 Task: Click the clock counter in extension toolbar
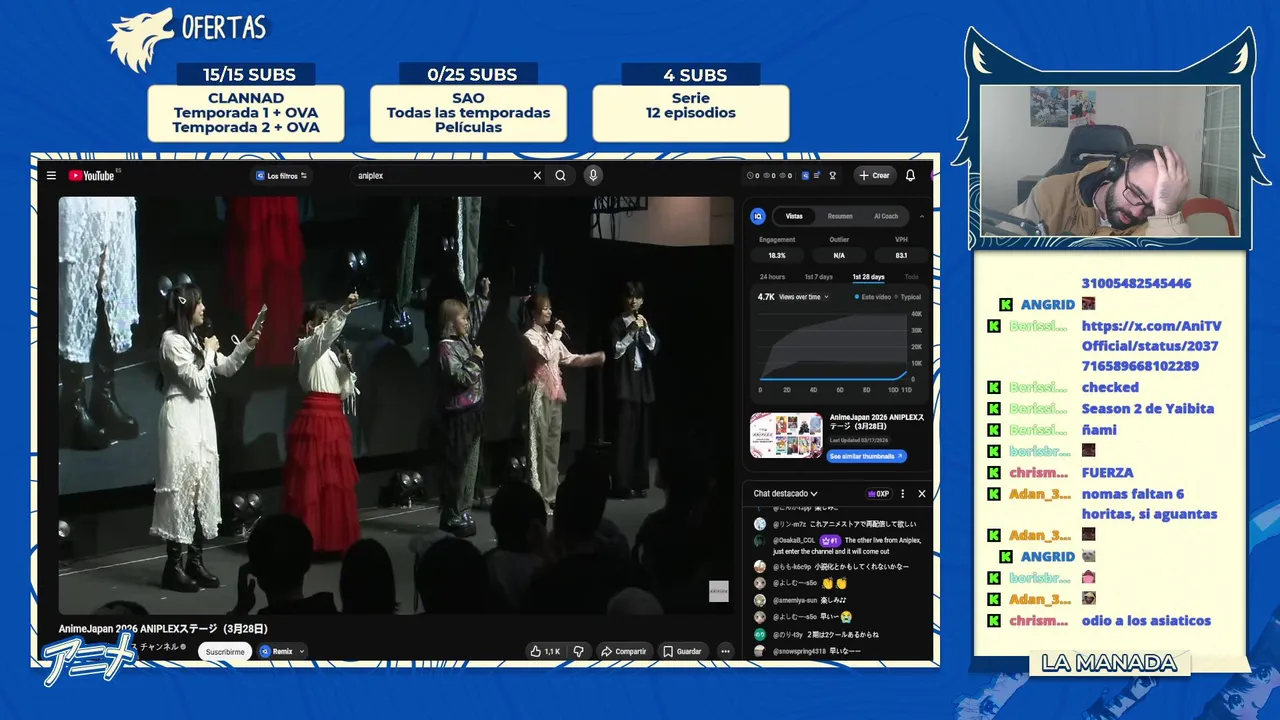[754, 176]
